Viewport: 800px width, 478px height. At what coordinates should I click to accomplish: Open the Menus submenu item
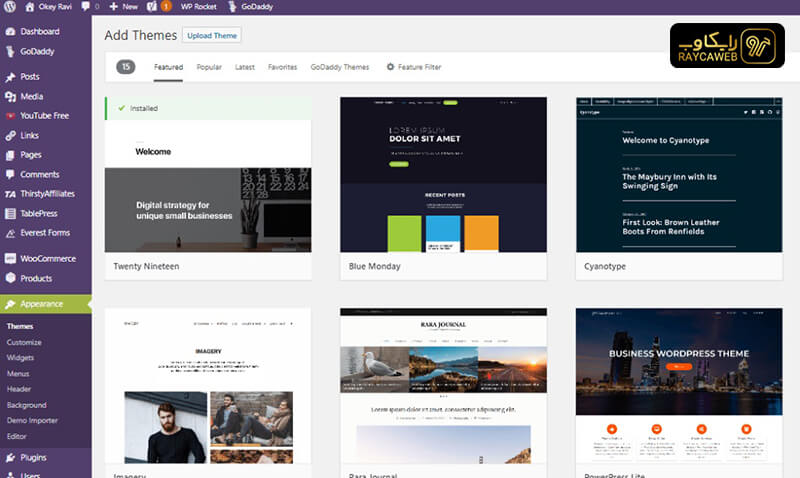pyautogui.click(x=18, y=373)
